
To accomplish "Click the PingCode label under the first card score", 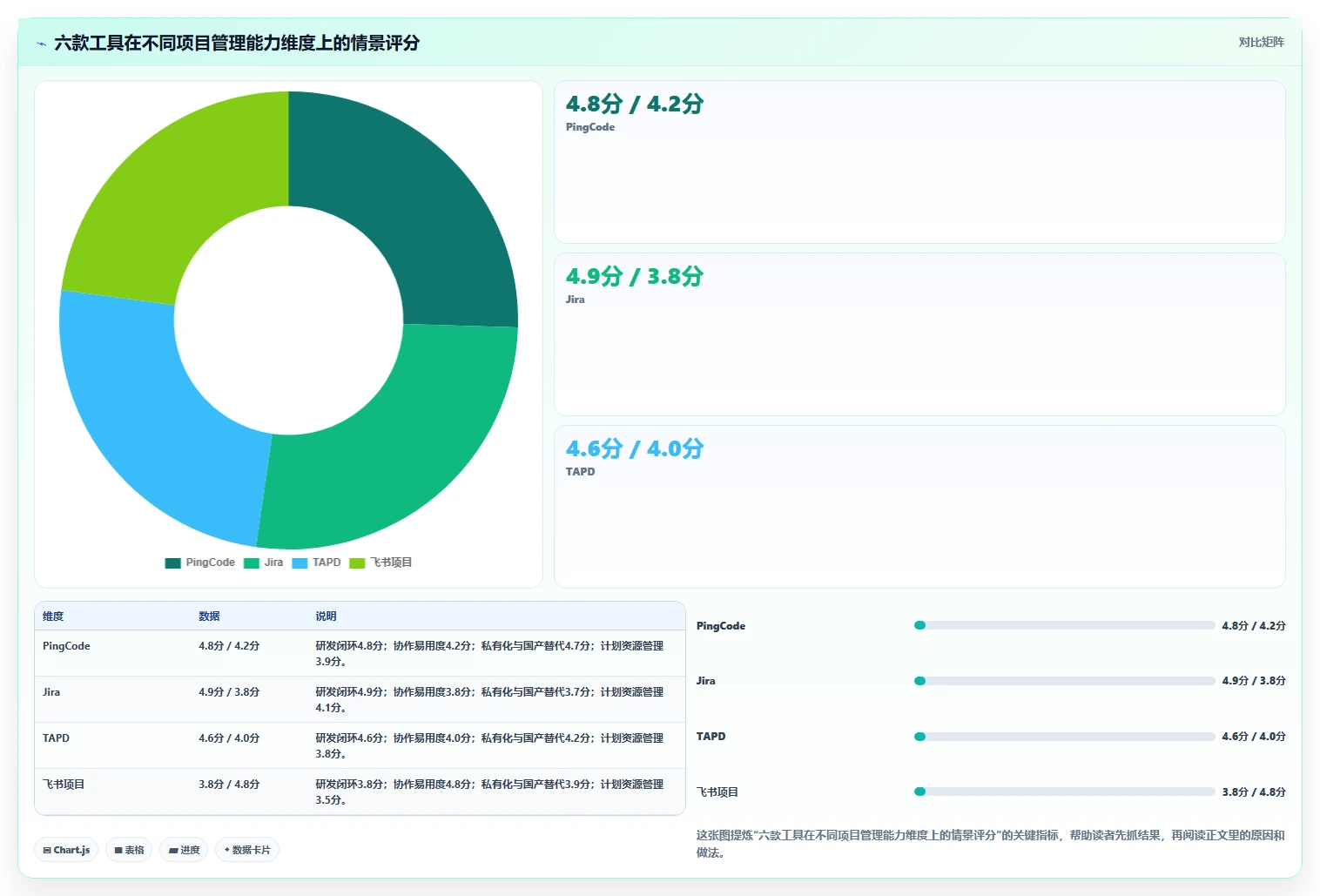I will tap(590, 127).
